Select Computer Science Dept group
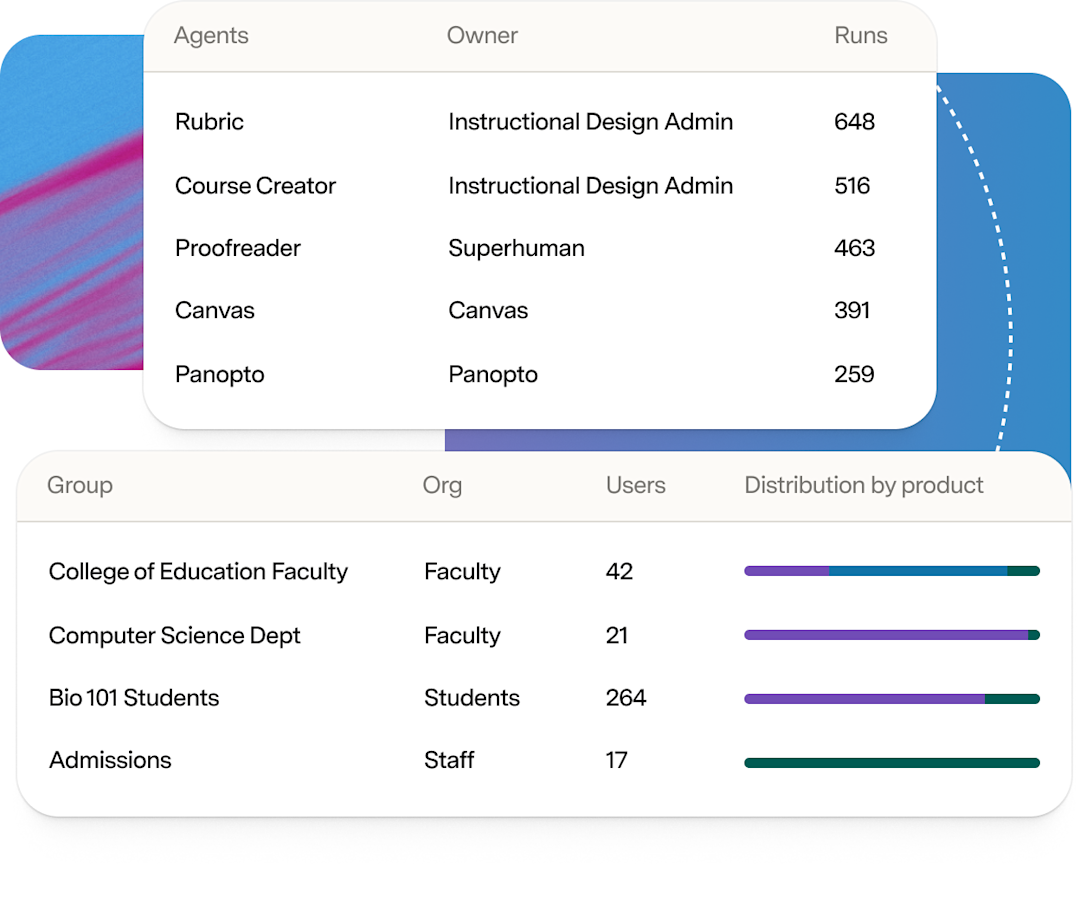This screenshot has width=1080, height=903. [175, 636]
